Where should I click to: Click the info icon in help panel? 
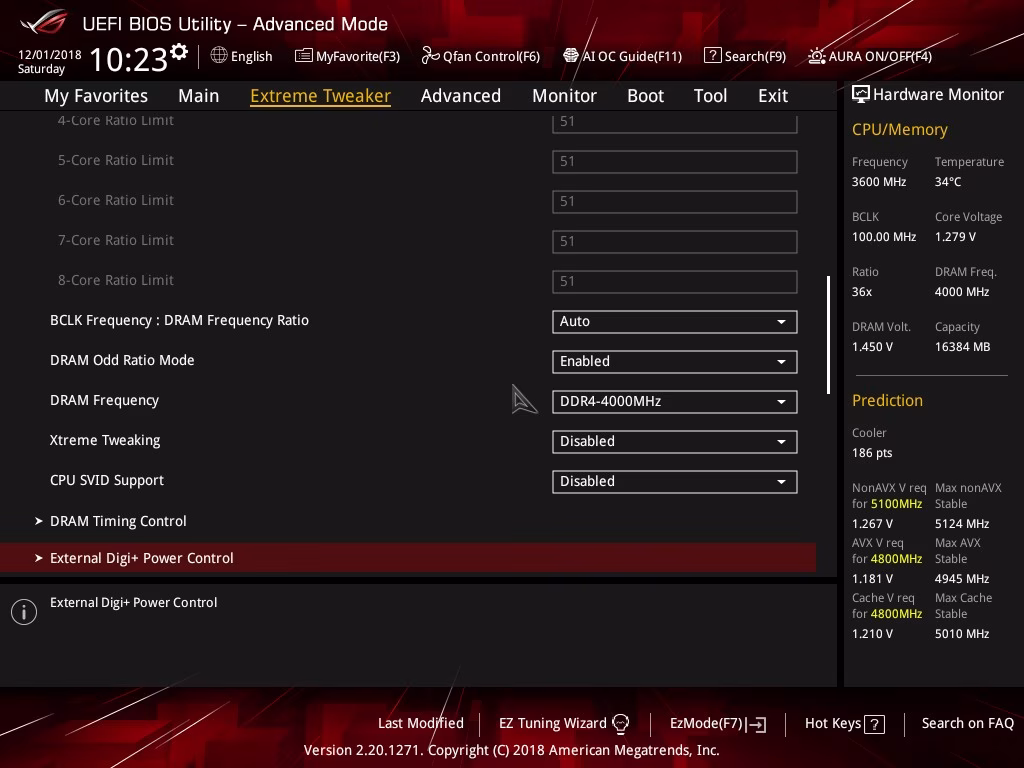coord(24,612)
